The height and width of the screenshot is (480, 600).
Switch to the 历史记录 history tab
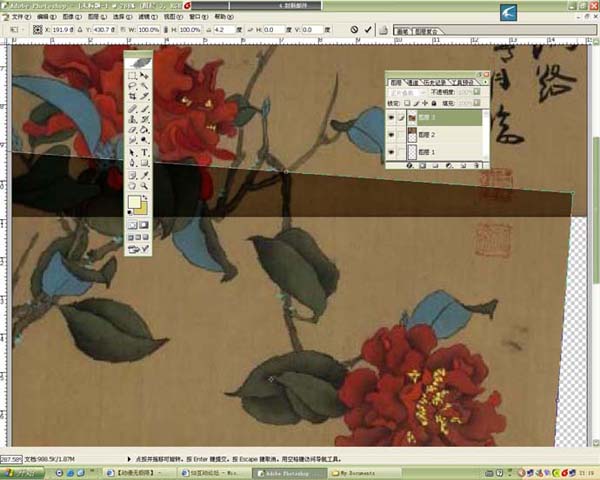coord(435,82)
